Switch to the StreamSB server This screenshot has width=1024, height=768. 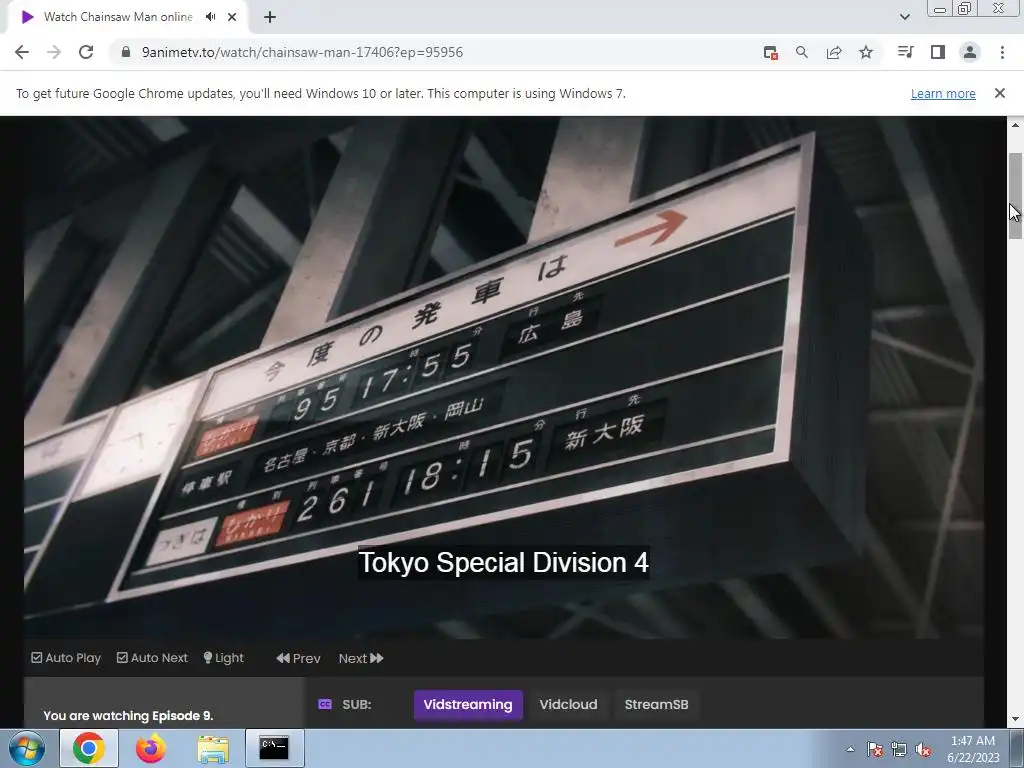(656, 705)
